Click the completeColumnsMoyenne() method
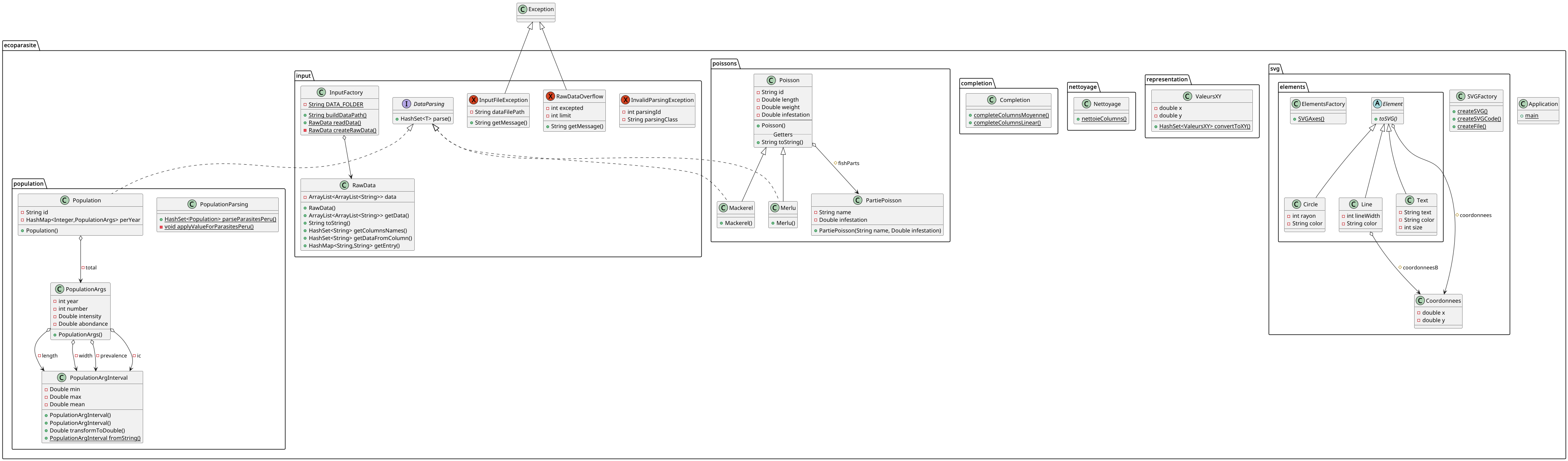 click(x=1011, y=115)
